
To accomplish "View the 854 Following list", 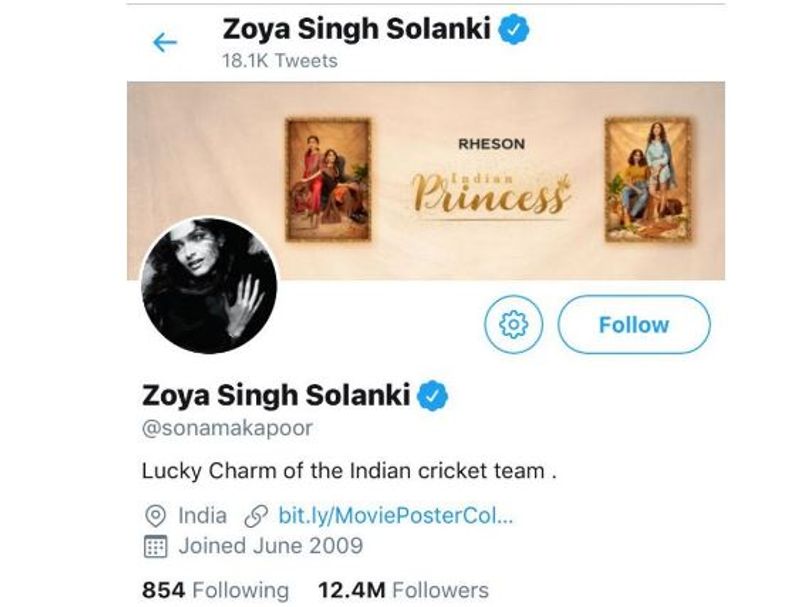I will 215,590.
